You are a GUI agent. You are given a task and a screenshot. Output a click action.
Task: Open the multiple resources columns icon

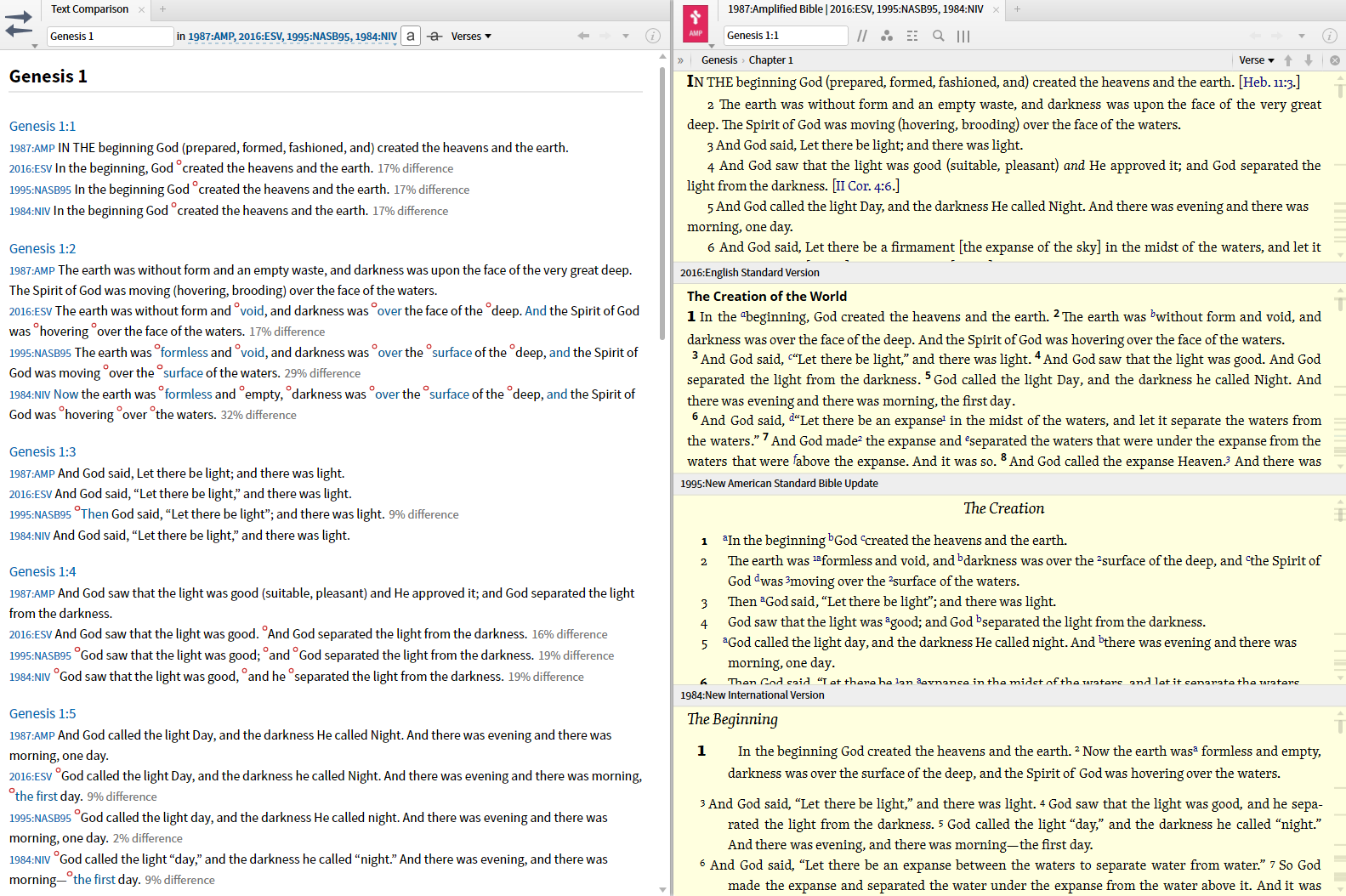[x=963, y=36]
